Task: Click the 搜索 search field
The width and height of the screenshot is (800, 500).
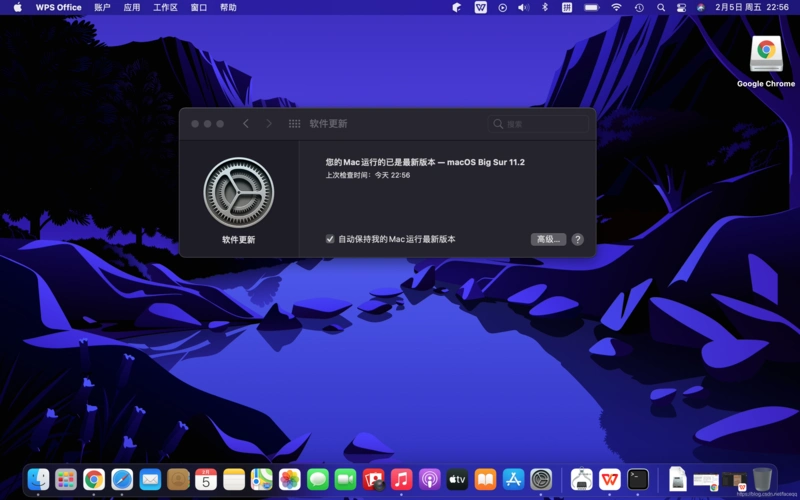Action: click(538, 123)
